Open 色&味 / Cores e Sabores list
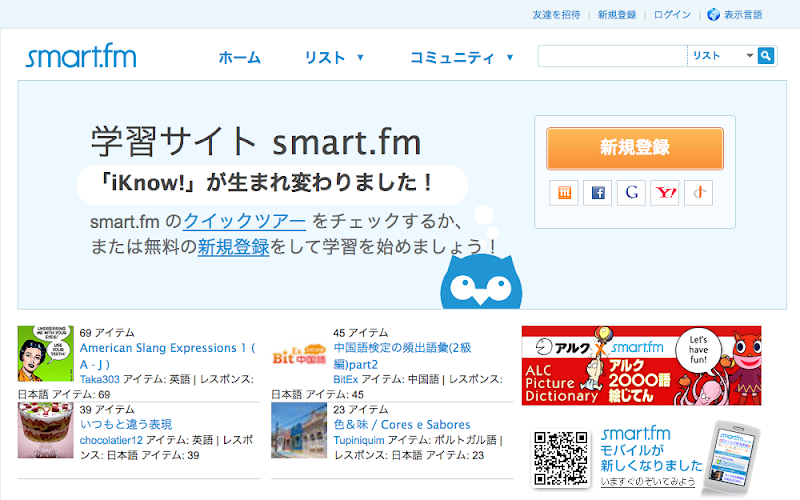800x500 pixels. point(402,424)
